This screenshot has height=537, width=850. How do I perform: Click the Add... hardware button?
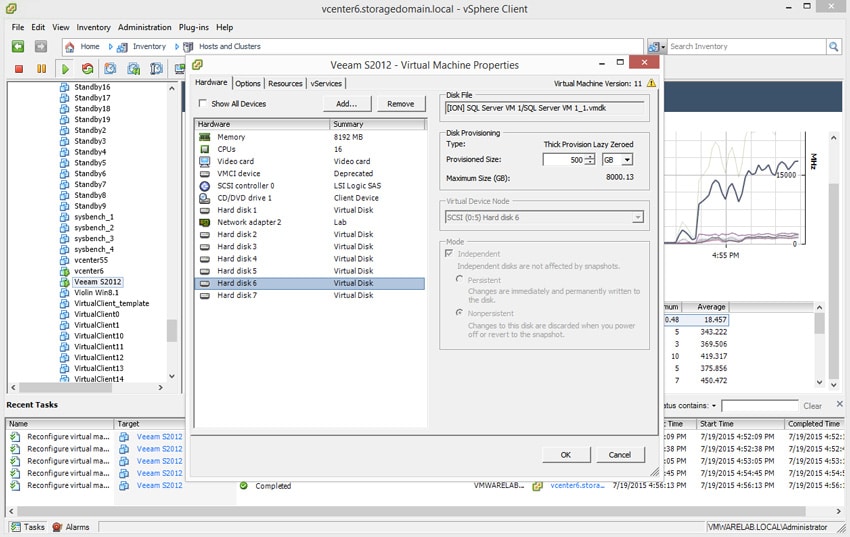(347, 103)
